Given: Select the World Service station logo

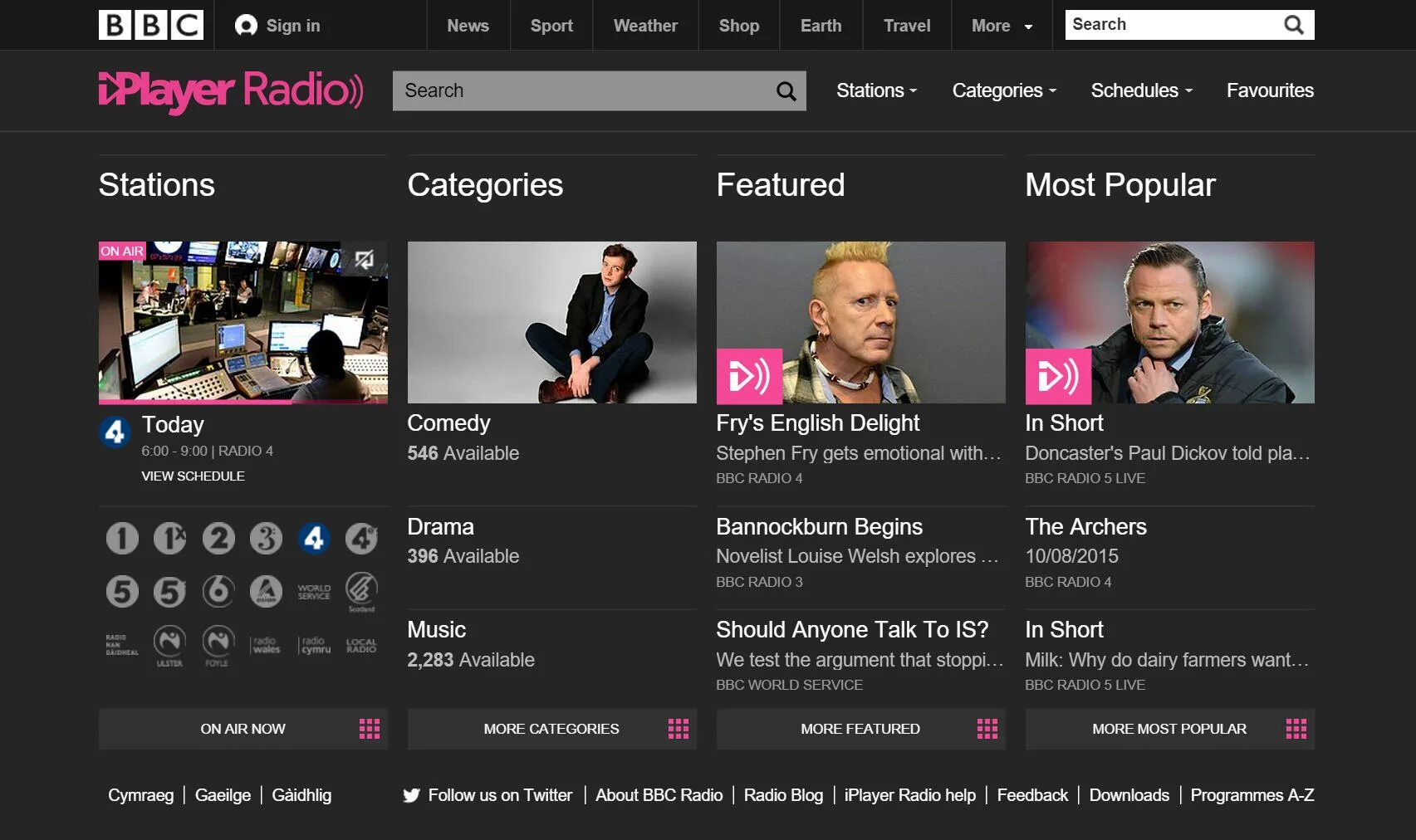Looking at the screenshot, I should 314,592.
